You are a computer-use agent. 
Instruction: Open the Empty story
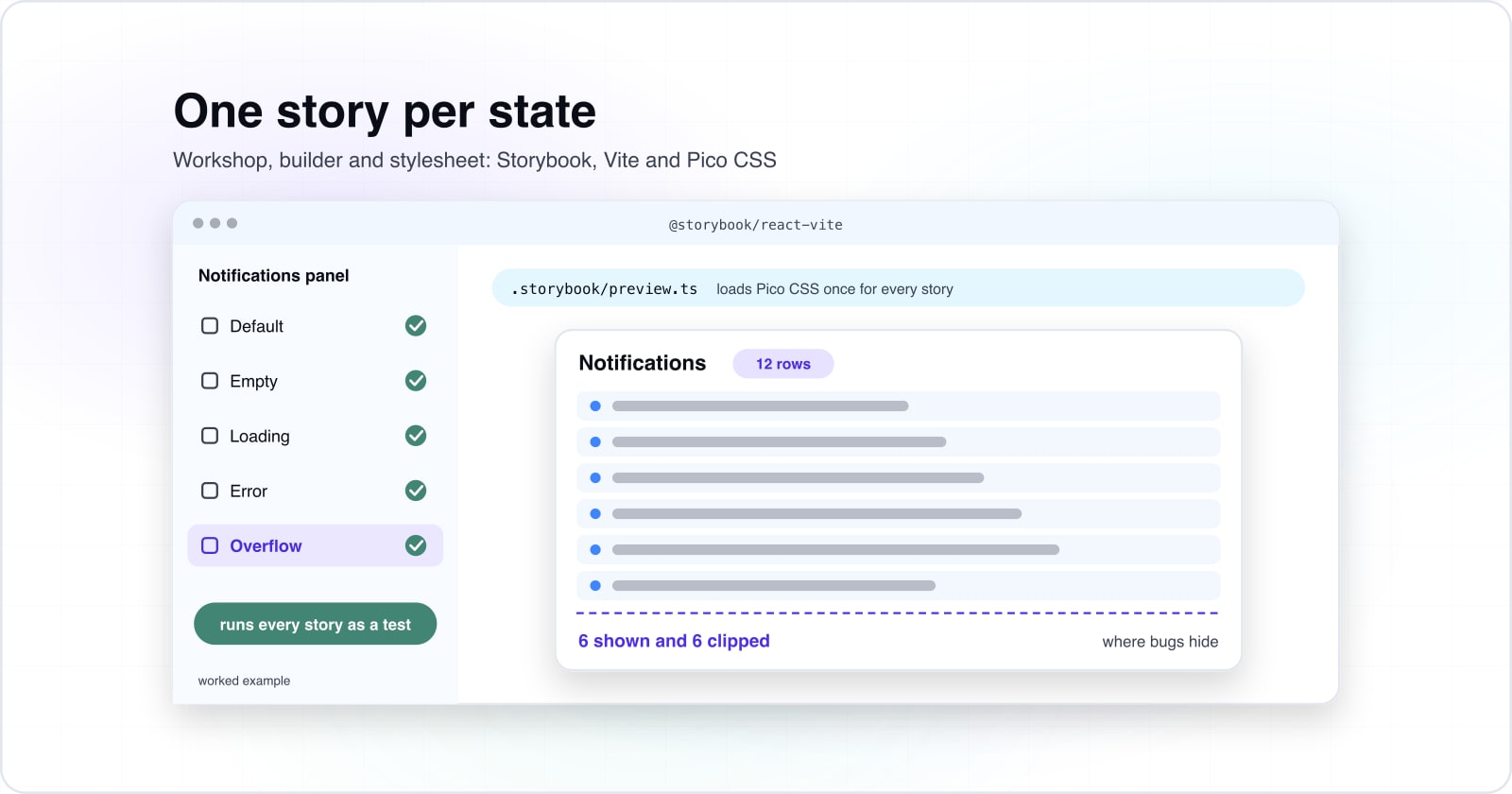tap(253, 381)
